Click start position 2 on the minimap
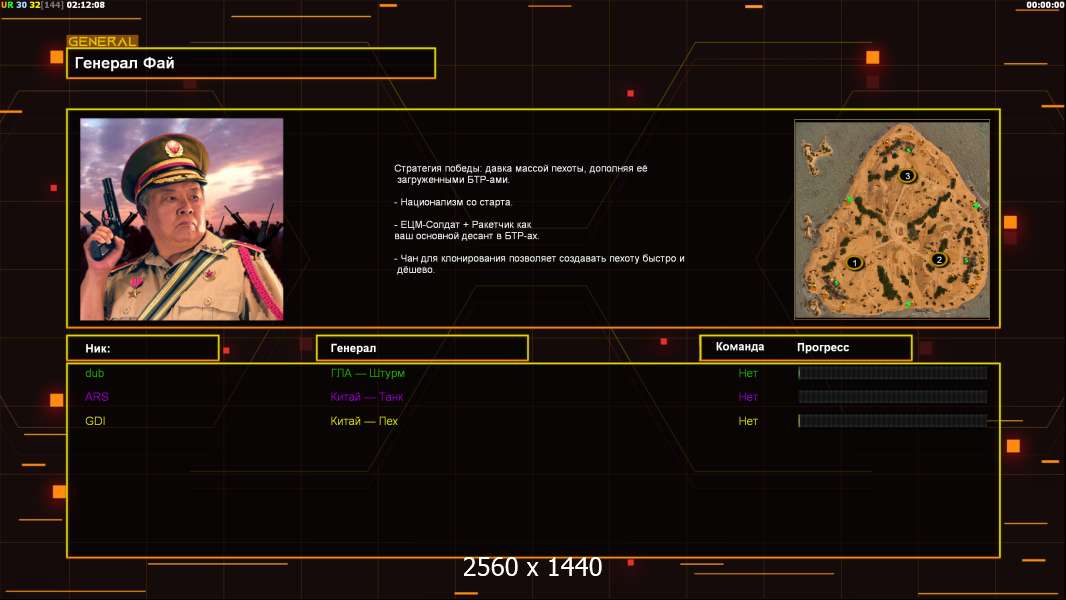This screenshot has height=600, width=1066. pos(938,259)
